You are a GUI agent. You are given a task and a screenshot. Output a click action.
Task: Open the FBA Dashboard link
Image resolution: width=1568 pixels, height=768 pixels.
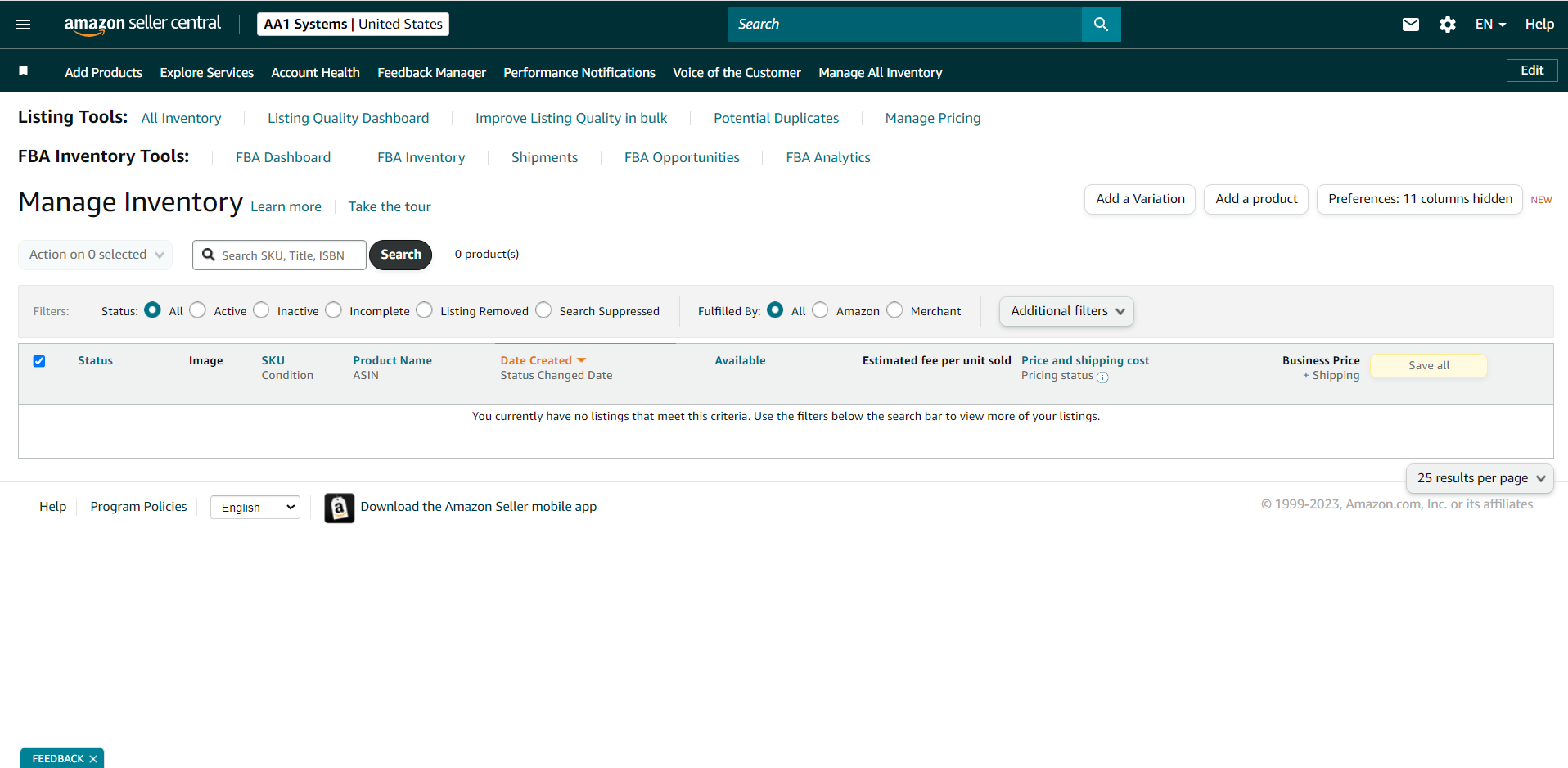click(x=283, y=157)
